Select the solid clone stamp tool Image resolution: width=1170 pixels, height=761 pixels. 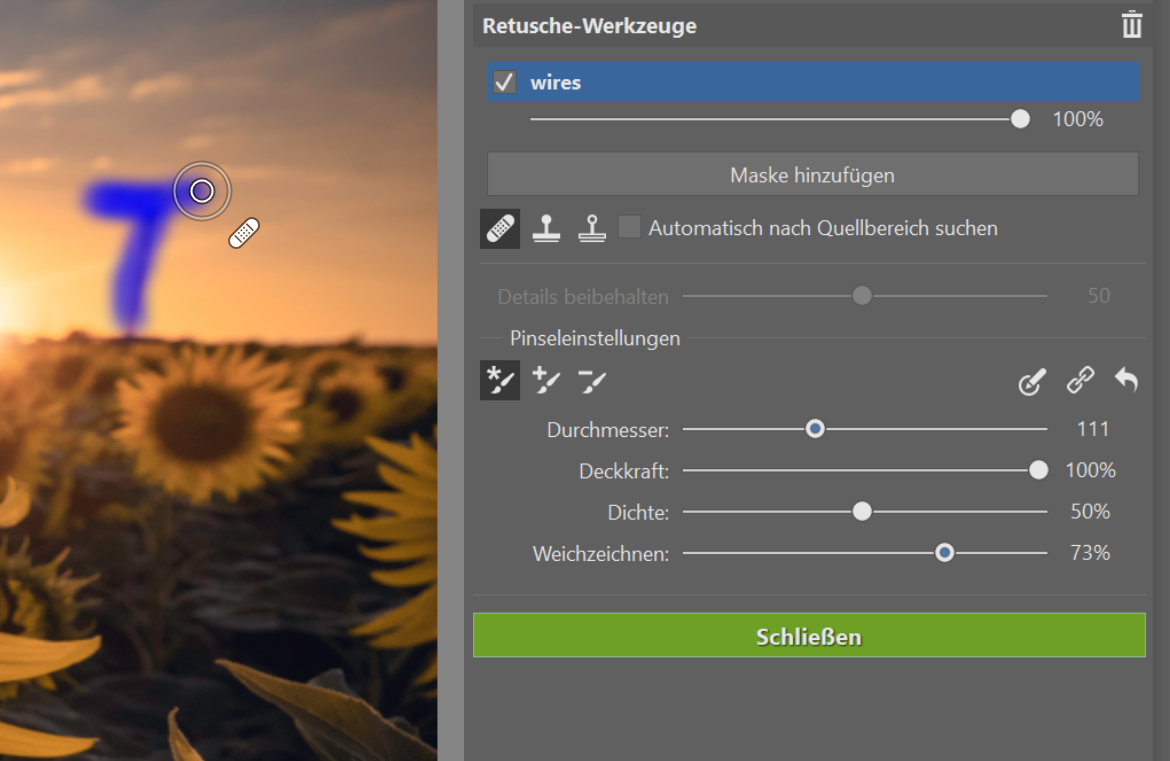(546, 228)
